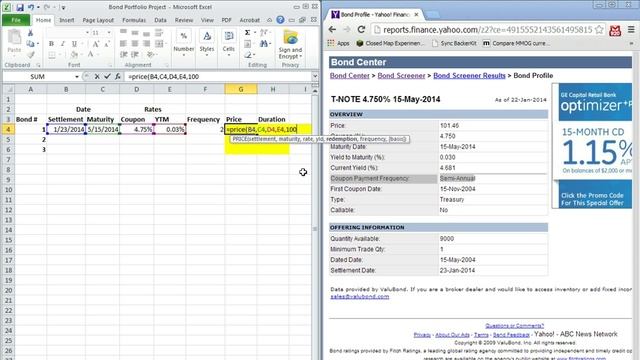Select the Bond Profile Chrome tab
Screen dimensions: 640x360
[375, 14]
